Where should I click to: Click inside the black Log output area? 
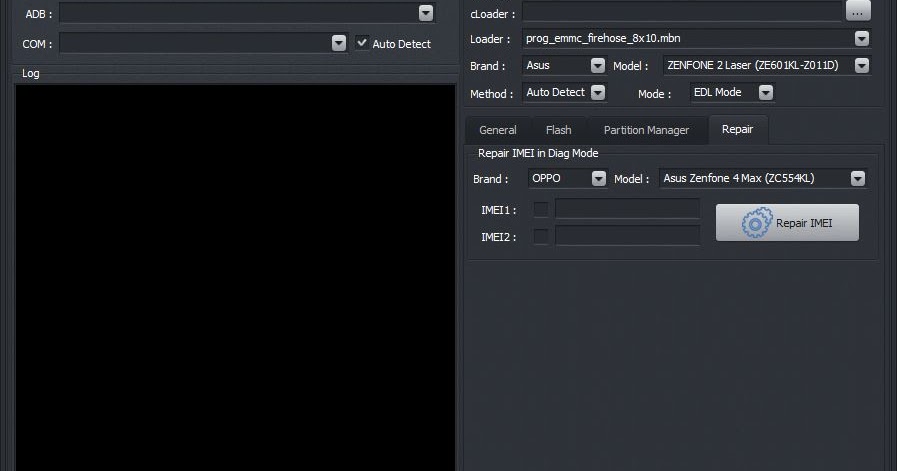point(235,278)
